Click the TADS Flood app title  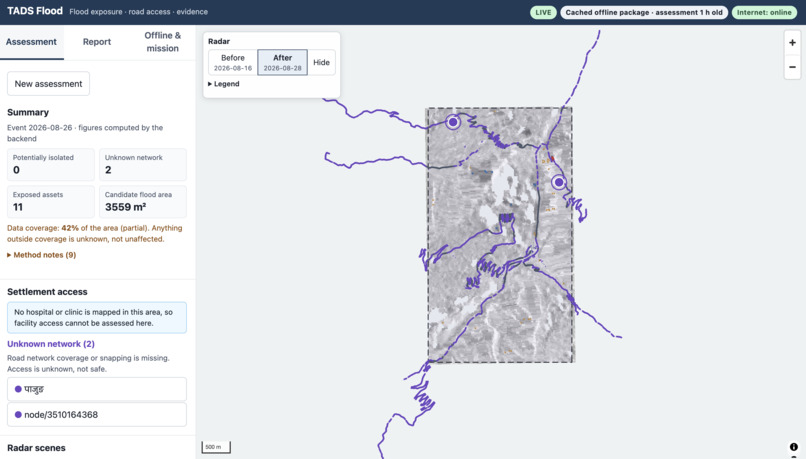coord(35,11)
